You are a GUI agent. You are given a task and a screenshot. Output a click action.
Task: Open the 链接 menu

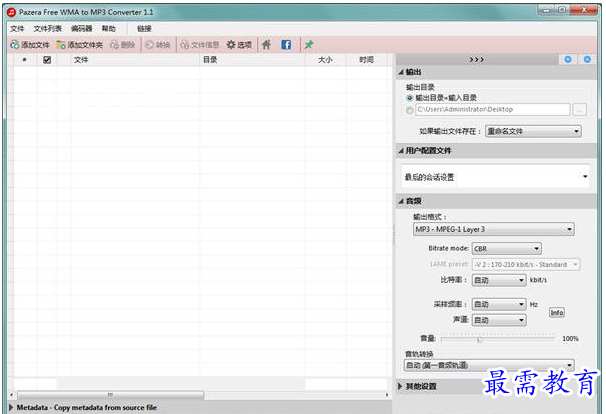pos(144,29)
